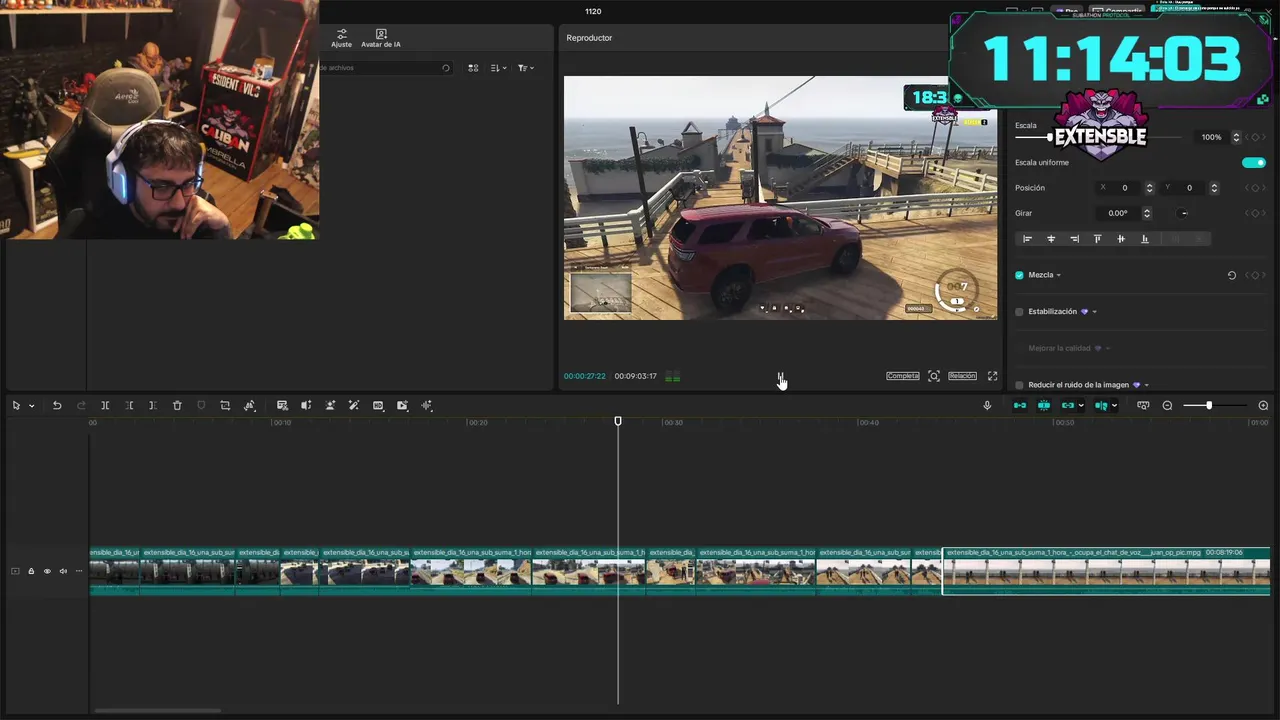Click the Escala 100% value field
Image resolution: width=1280 pixels, height=720 pixels.
coord(1211,137)
